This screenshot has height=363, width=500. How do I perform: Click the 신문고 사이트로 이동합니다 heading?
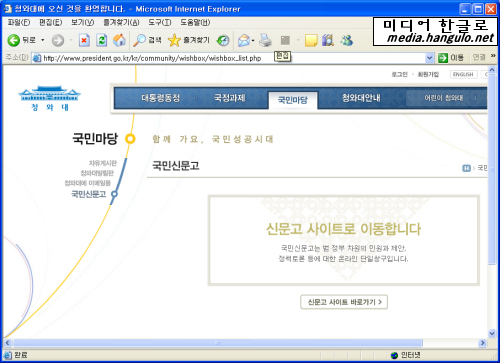344,229
